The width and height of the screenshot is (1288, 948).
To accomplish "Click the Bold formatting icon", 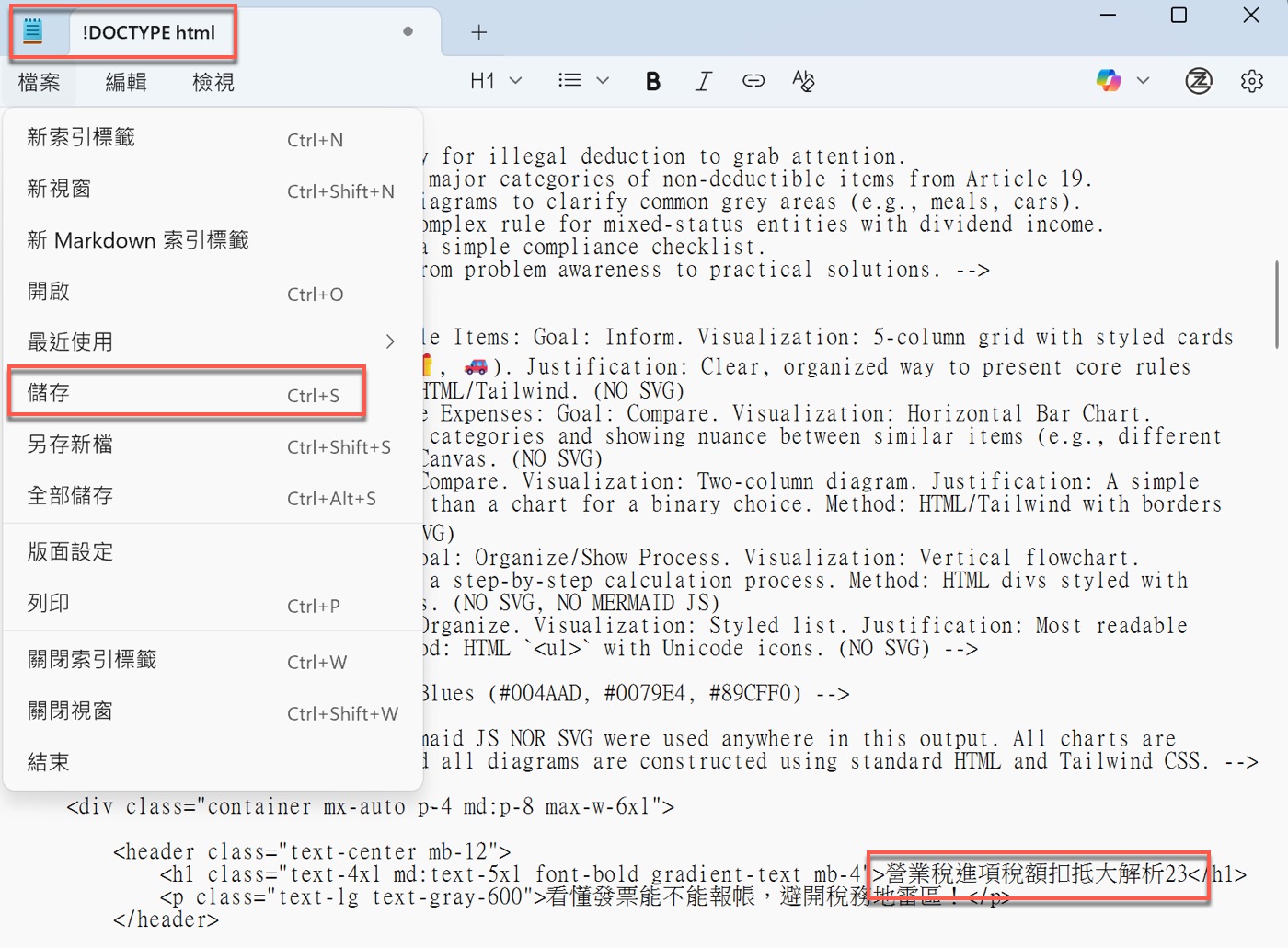I will pos(652,81).
